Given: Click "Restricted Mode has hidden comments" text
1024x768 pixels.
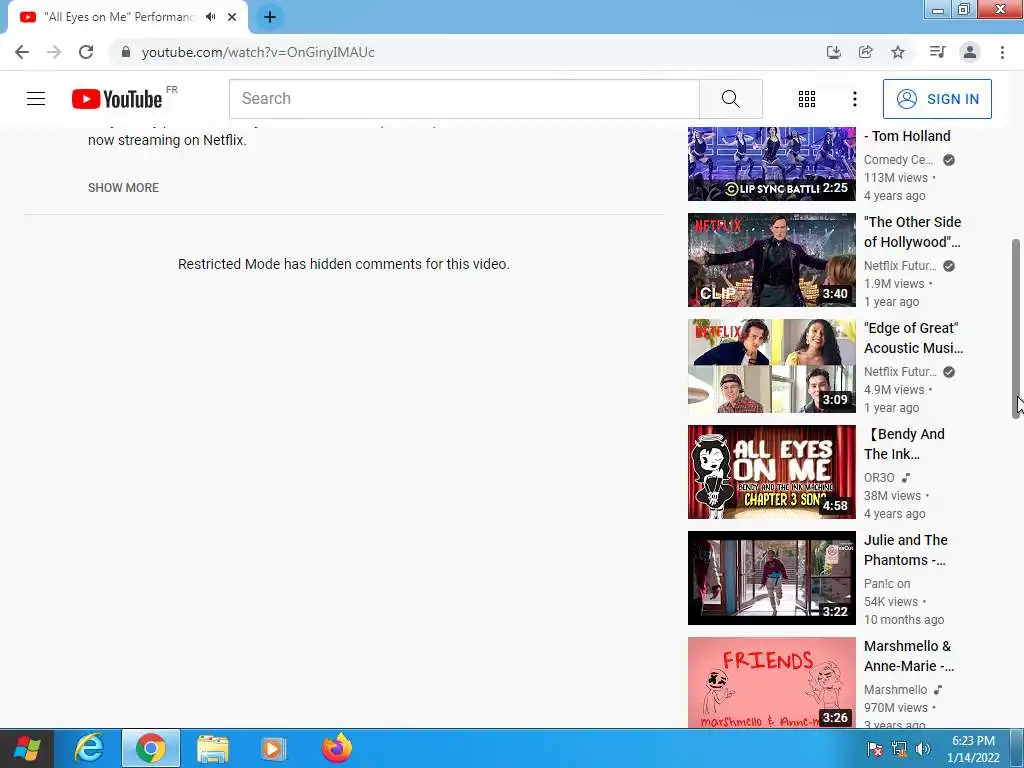Looking at the screenshot, I should coord(344,264).
